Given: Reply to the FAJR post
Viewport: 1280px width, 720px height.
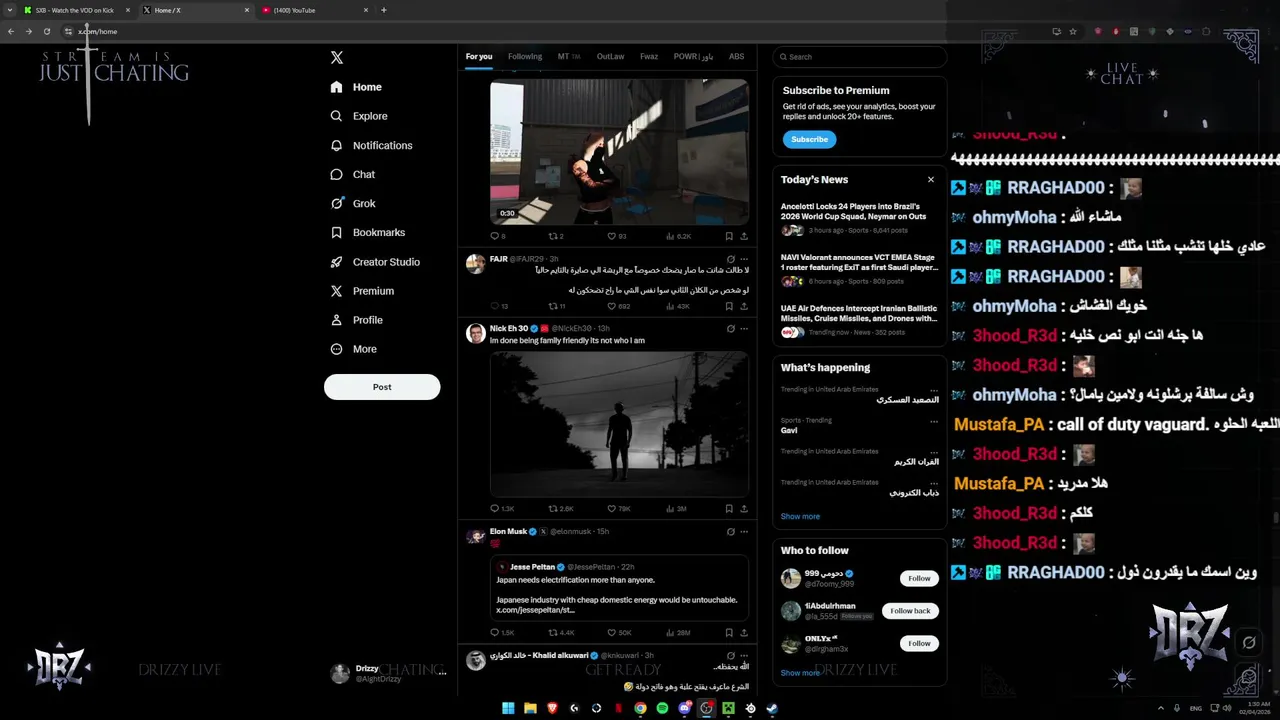Looking at the screenshot, I should 494,306.
